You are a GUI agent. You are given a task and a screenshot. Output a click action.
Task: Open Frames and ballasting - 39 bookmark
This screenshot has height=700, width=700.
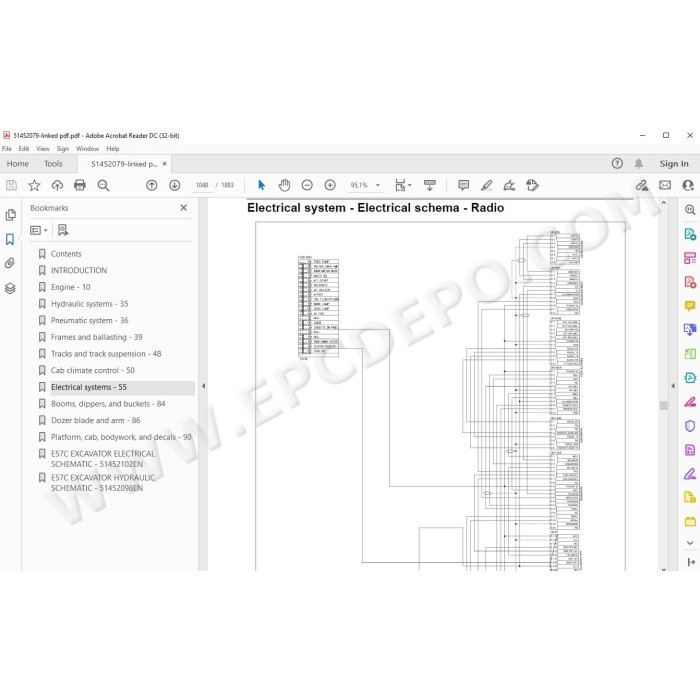tap(96, 337)
